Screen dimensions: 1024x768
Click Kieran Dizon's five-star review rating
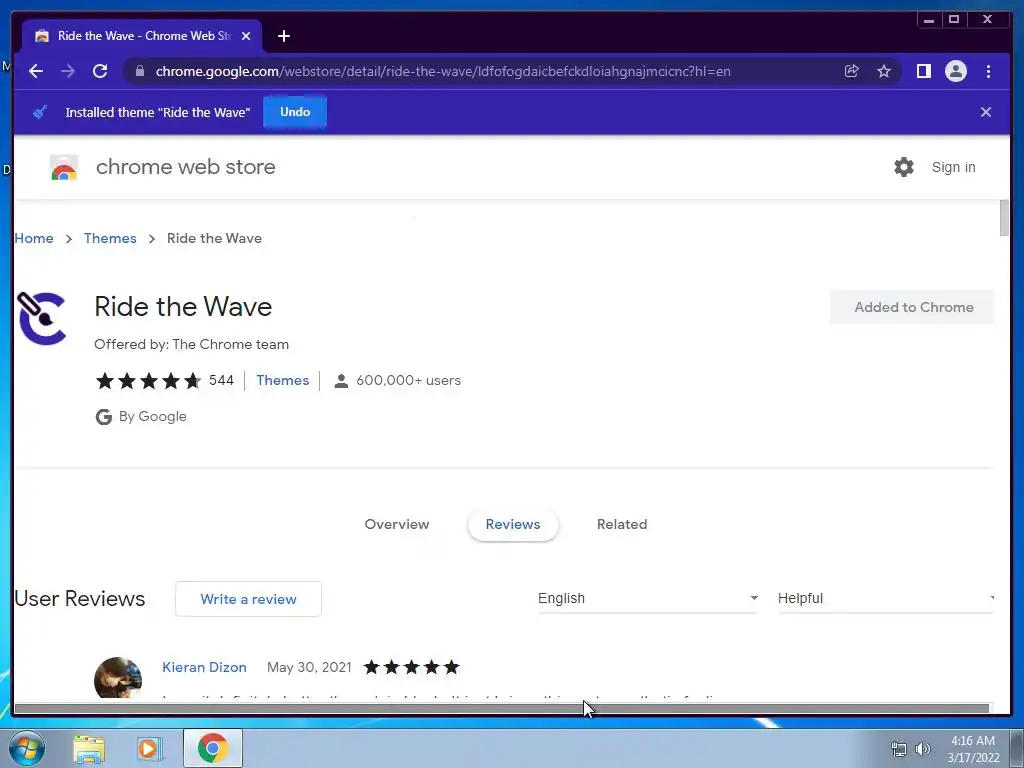coord(411,667)
